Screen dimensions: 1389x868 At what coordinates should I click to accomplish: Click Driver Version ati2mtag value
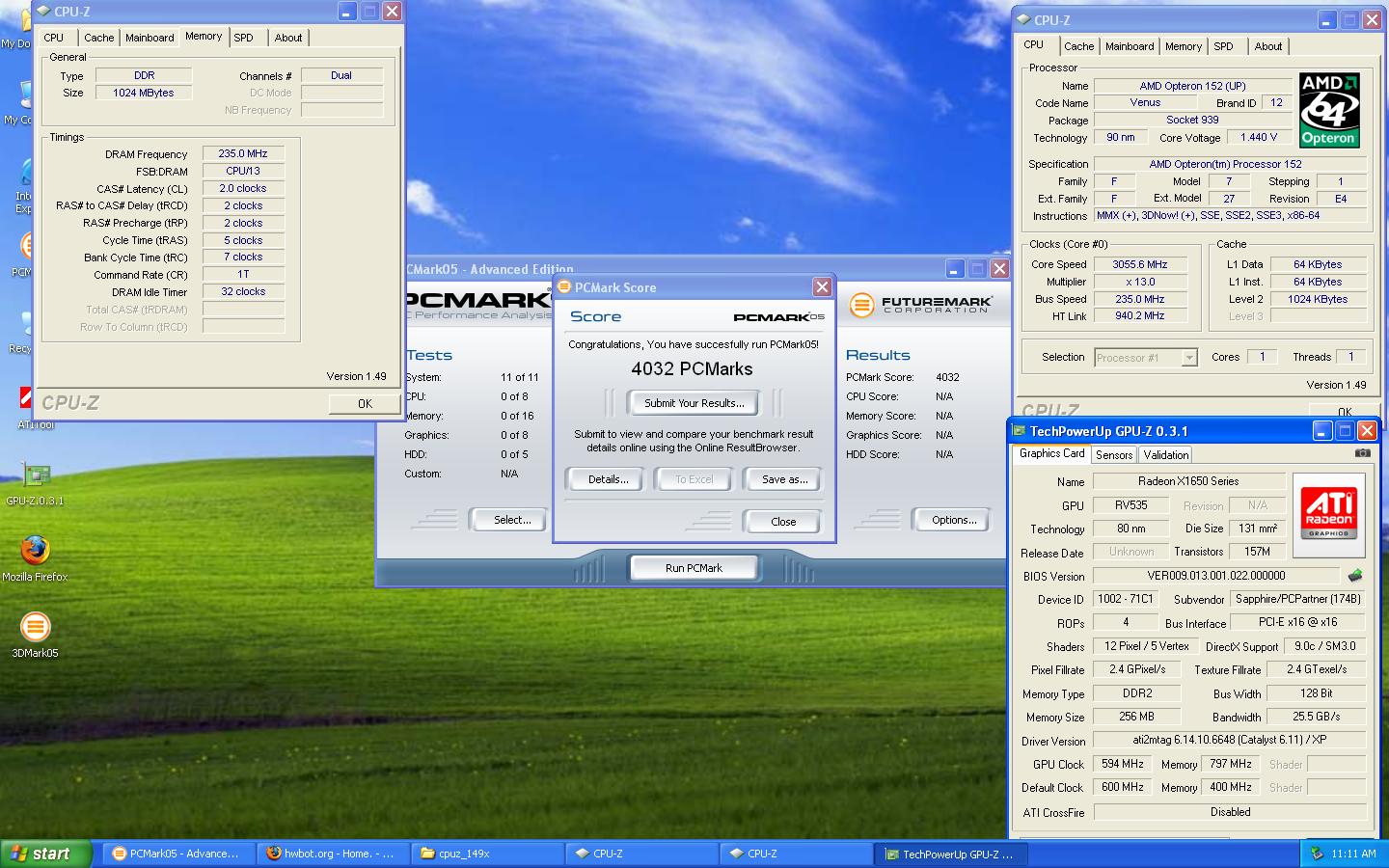point(1230,741)
